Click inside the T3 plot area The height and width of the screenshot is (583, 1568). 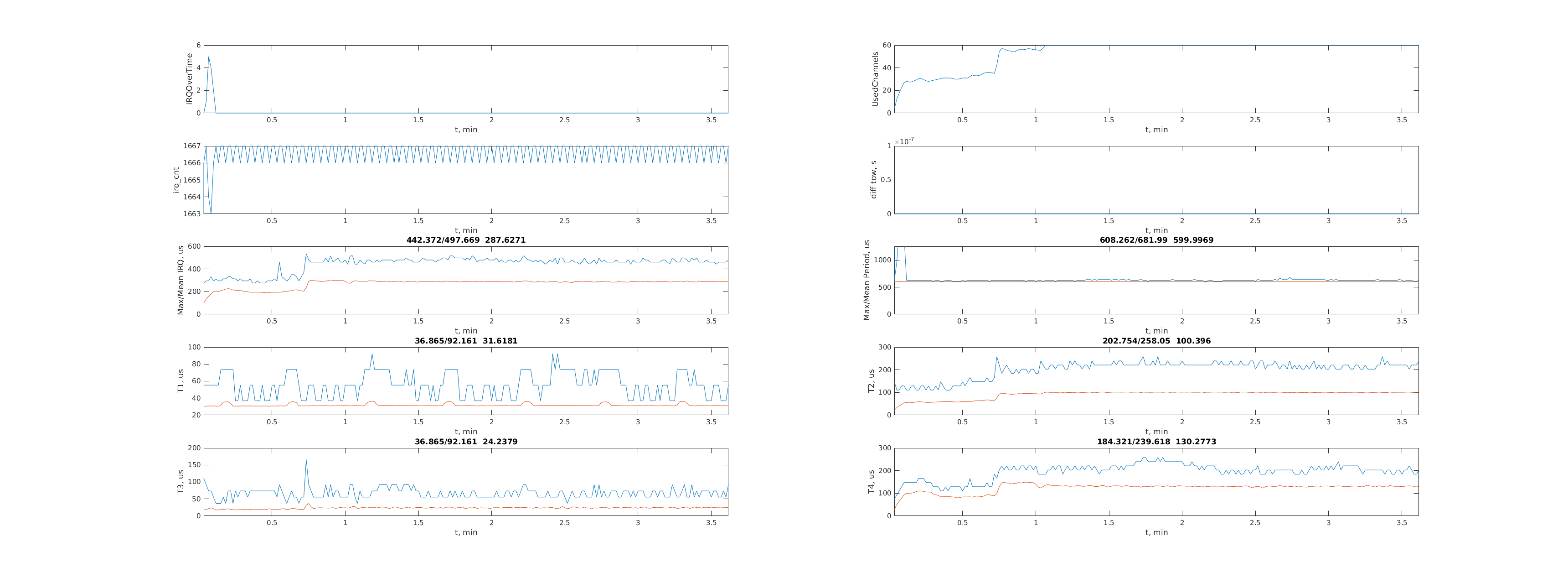[466, 482]
